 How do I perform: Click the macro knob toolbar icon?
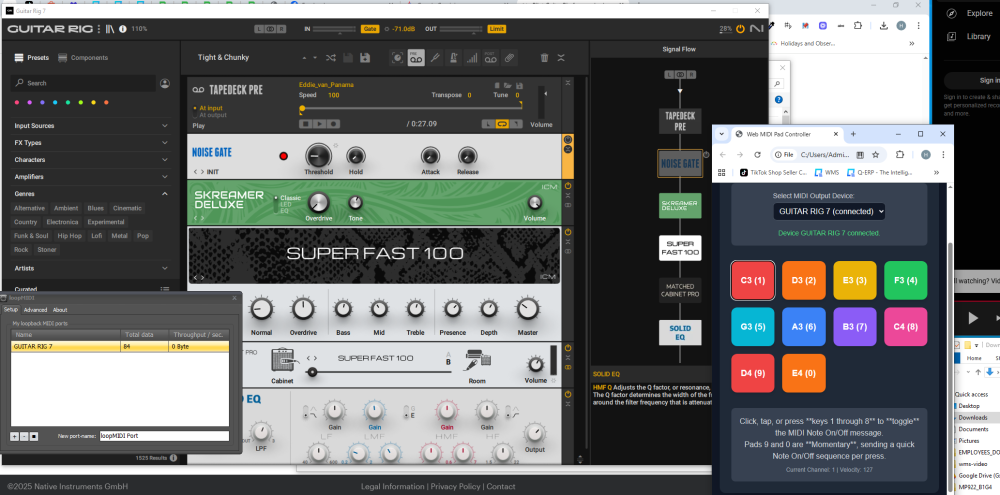coord(397,58)
